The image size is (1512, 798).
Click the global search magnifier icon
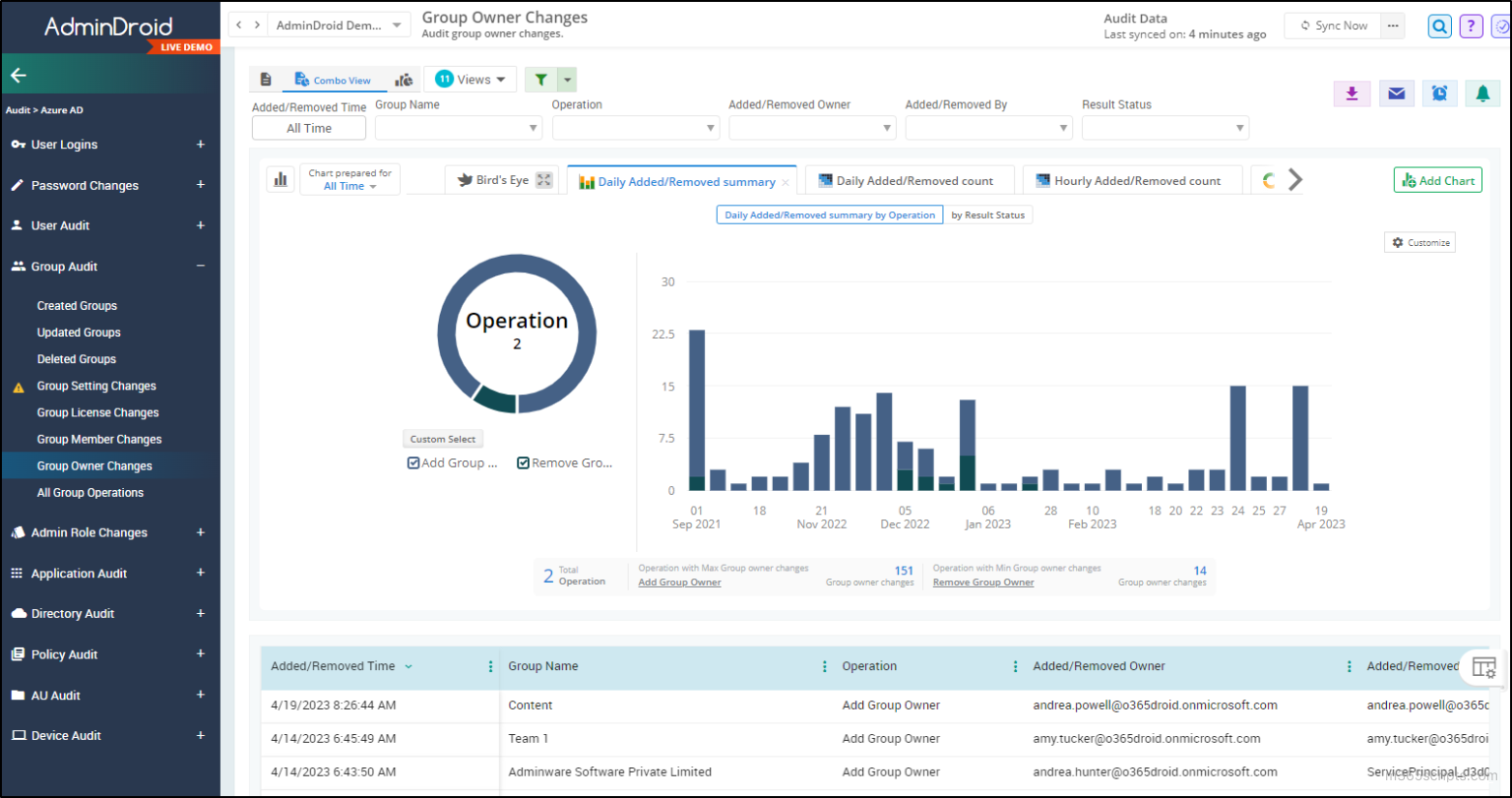click(x=1438, y=26)
